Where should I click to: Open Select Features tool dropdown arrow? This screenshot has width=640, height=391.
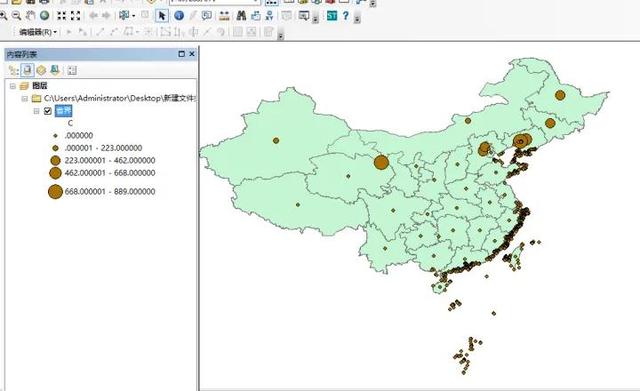[133, 16]
